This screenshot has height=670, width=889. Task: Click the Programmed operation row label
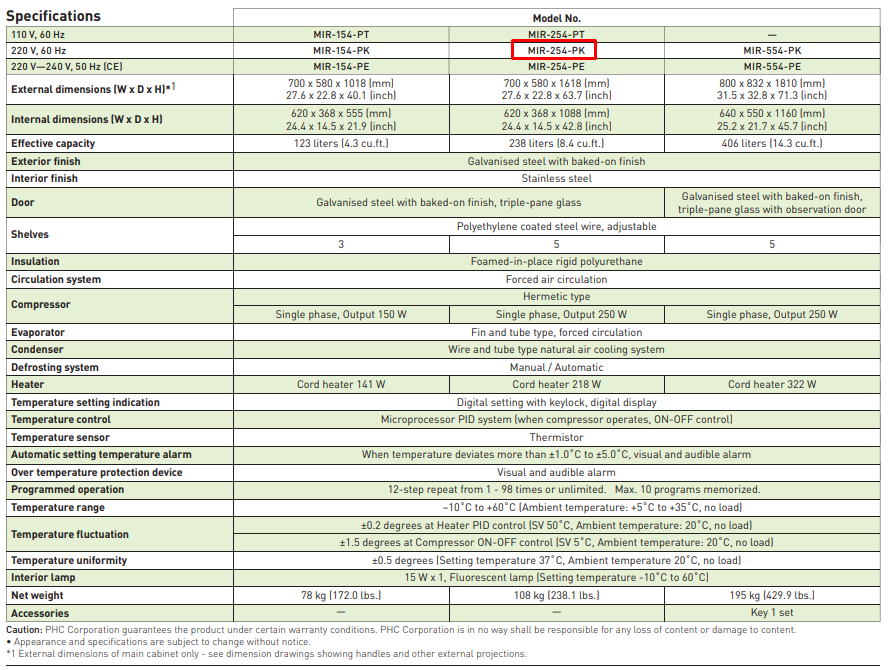click(x=67, y=490)
